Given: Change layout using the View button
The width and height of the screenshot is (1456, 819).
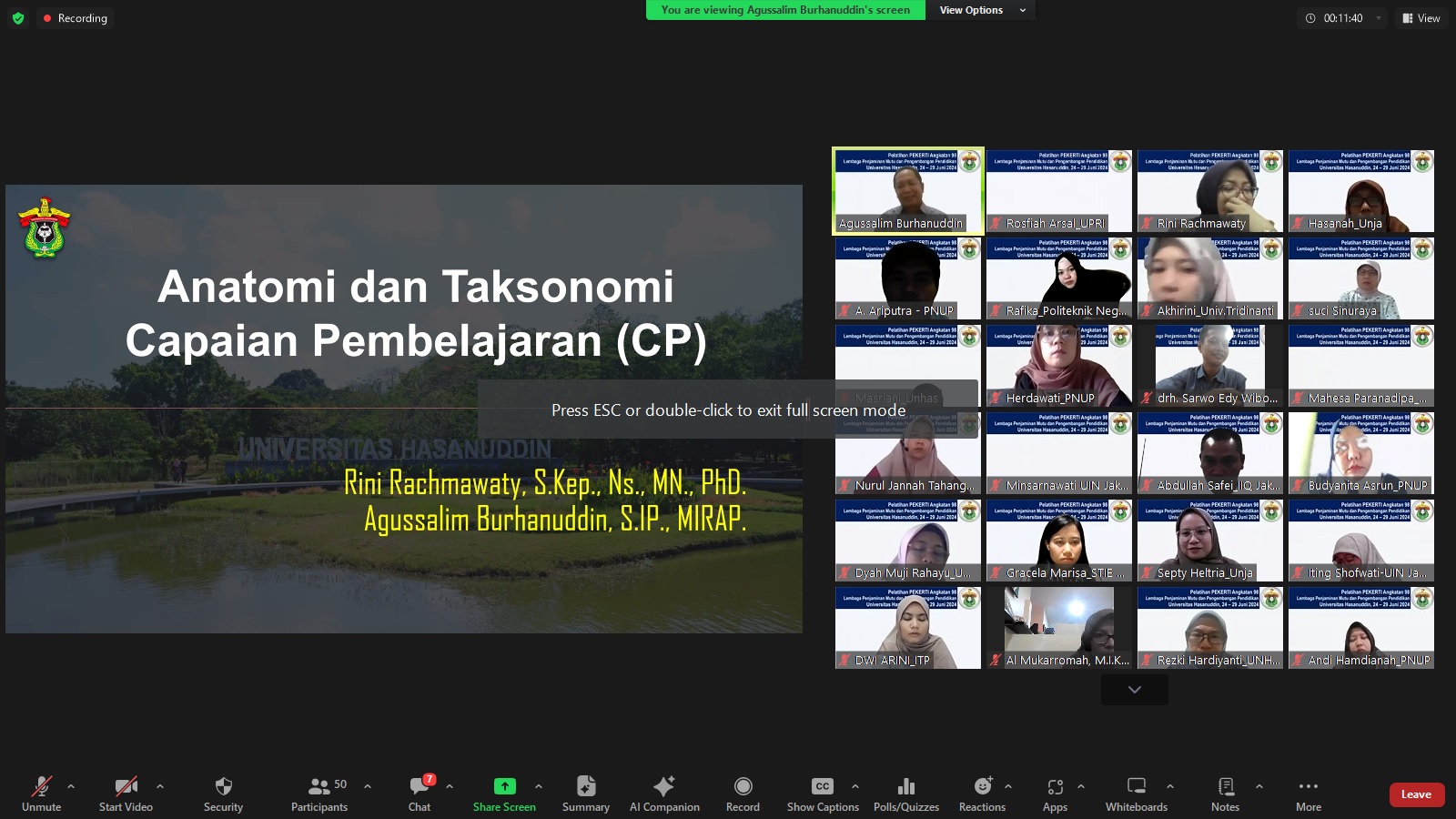Looking at the screenshot, I should [x=1421, y=18].
